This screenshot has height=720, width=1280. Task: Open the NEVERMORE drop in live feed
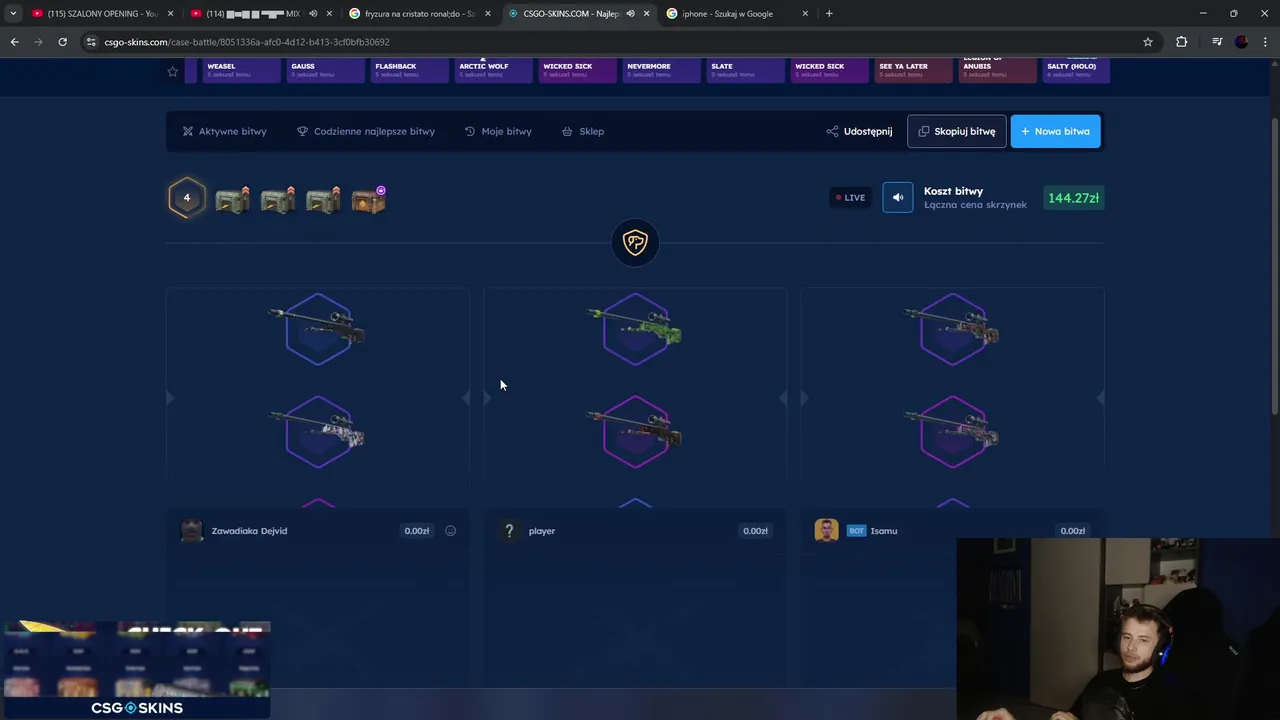661,70
